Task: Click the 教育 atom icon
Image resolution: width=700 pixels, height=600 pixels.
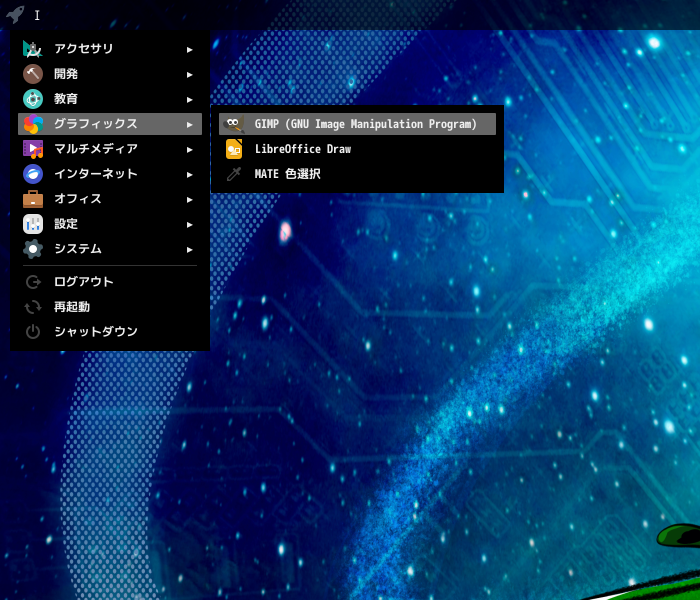Action: pyautogui.click(x=33, y=99)
